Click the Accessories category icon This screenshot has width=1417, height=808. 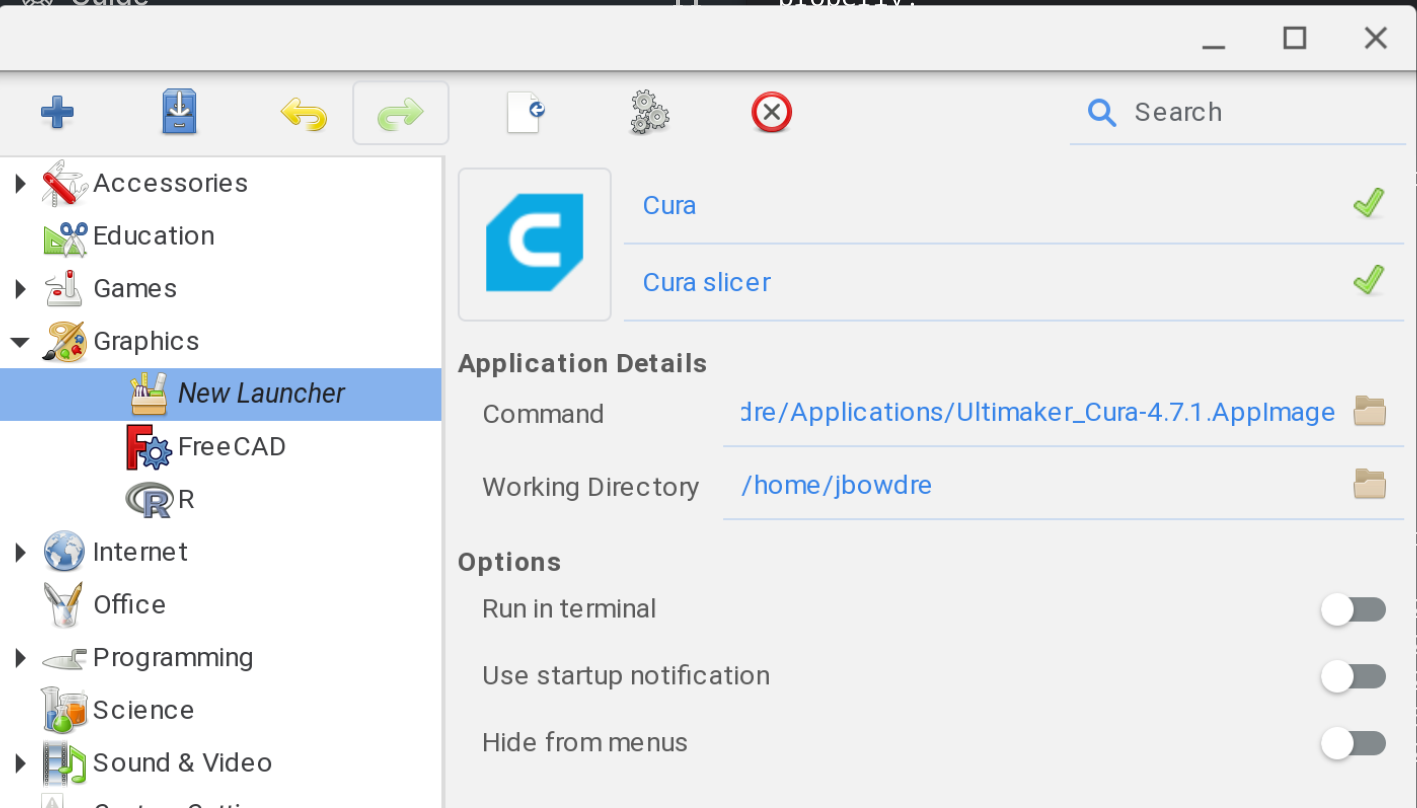click(x=65, y=183)
